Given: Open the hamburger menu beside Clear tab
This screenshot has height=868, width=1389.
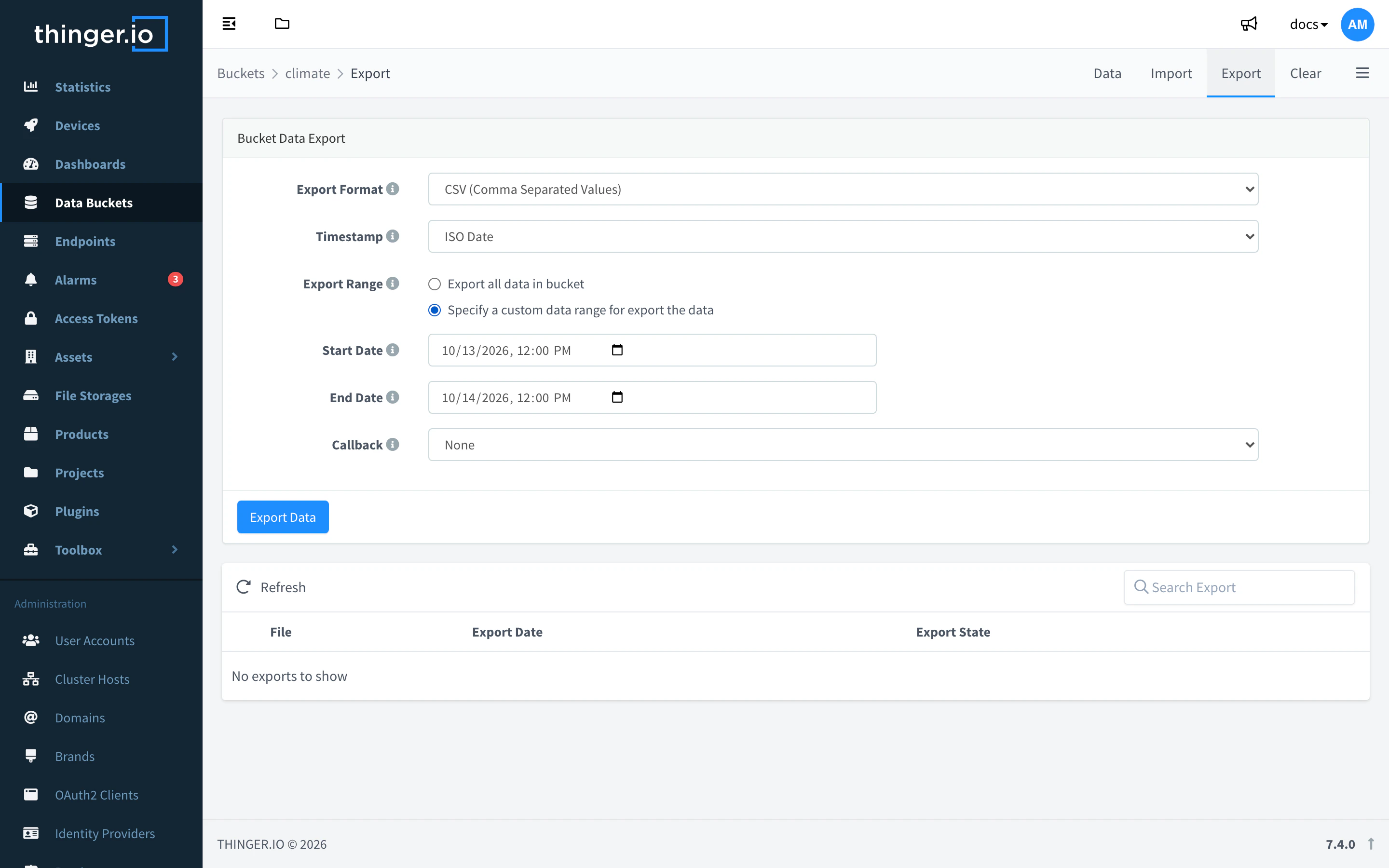Looking at the screenshot, I should 1362,73.
